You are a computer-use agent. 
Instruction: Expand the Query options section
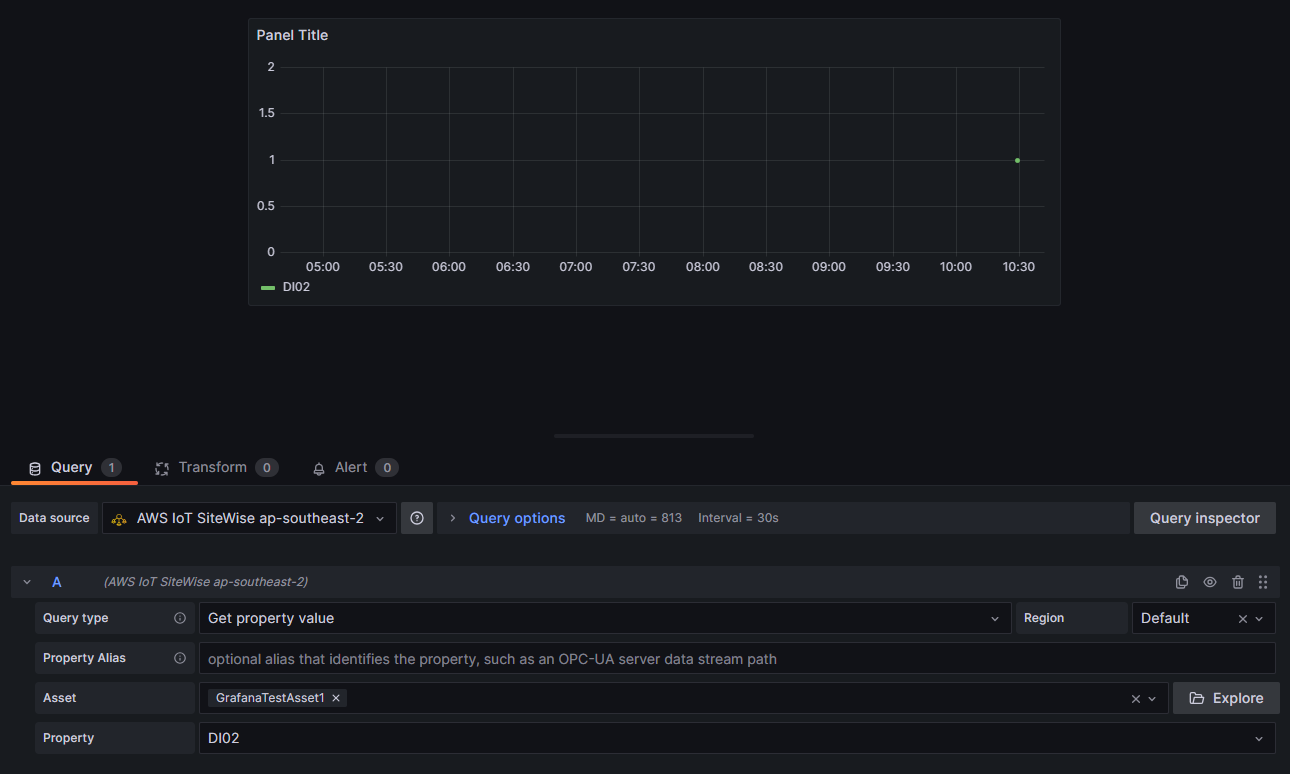(x=517, y=518)
